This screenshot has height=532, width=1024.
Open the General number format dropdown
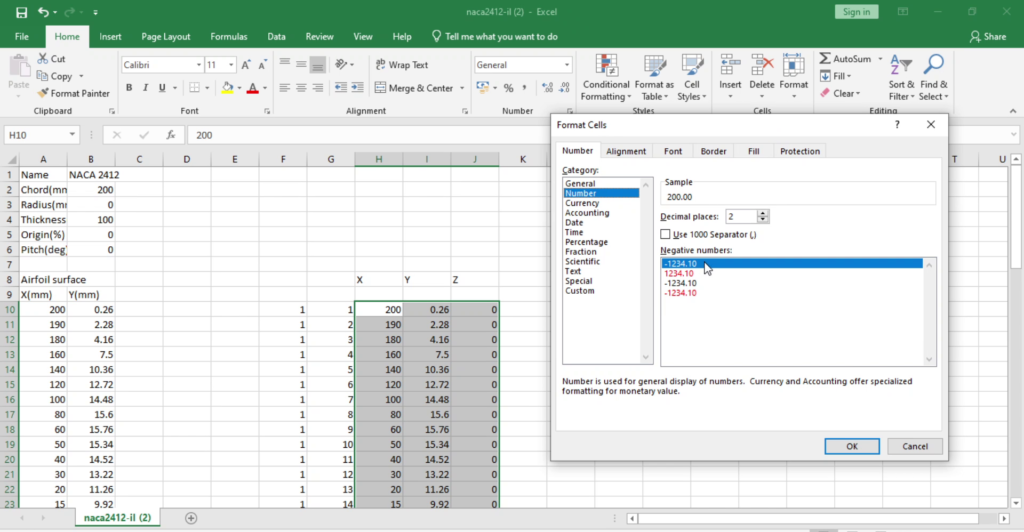[x=566, y=65]
